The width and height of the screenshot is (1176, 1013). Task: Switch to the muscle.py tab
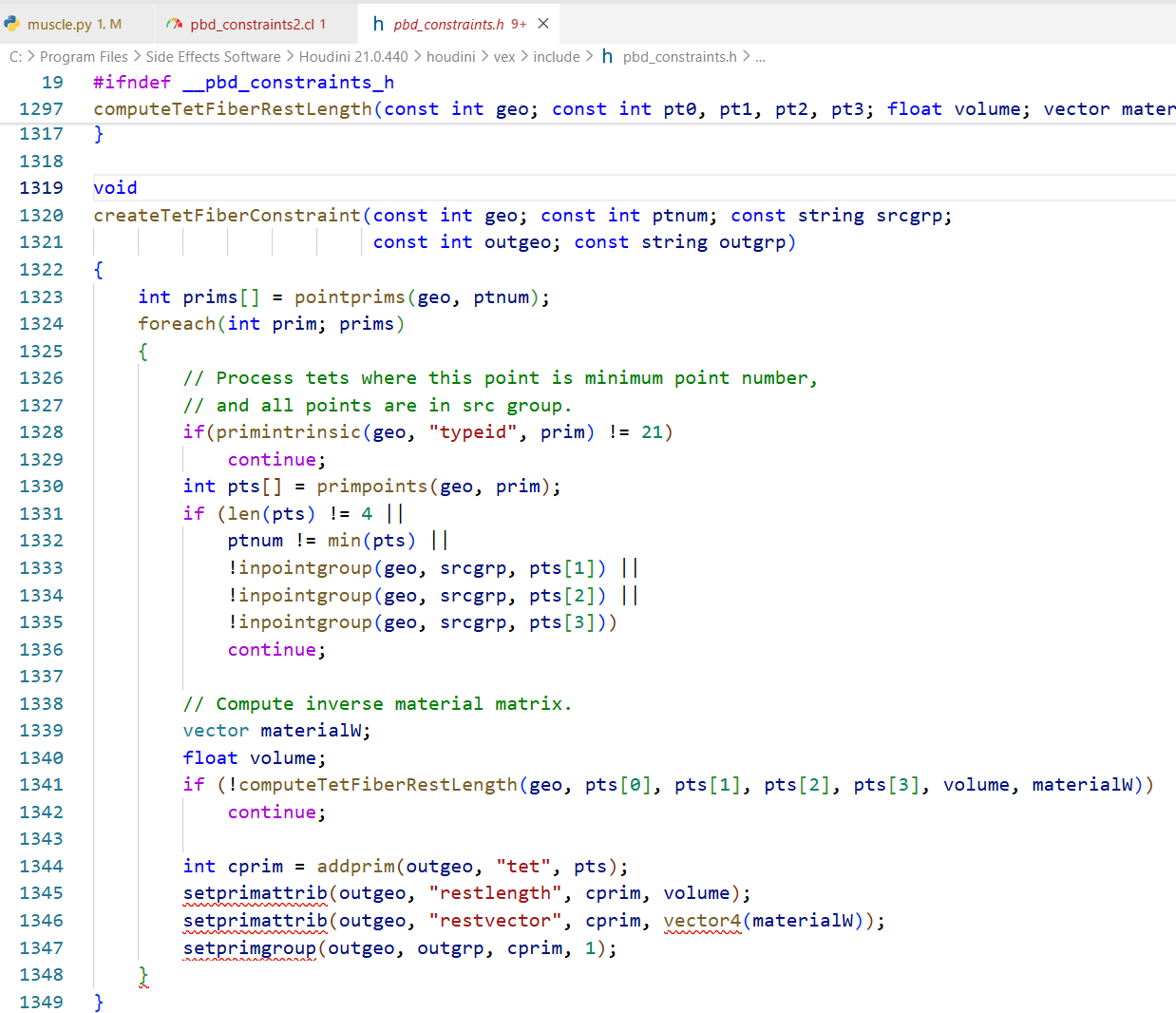59,24
